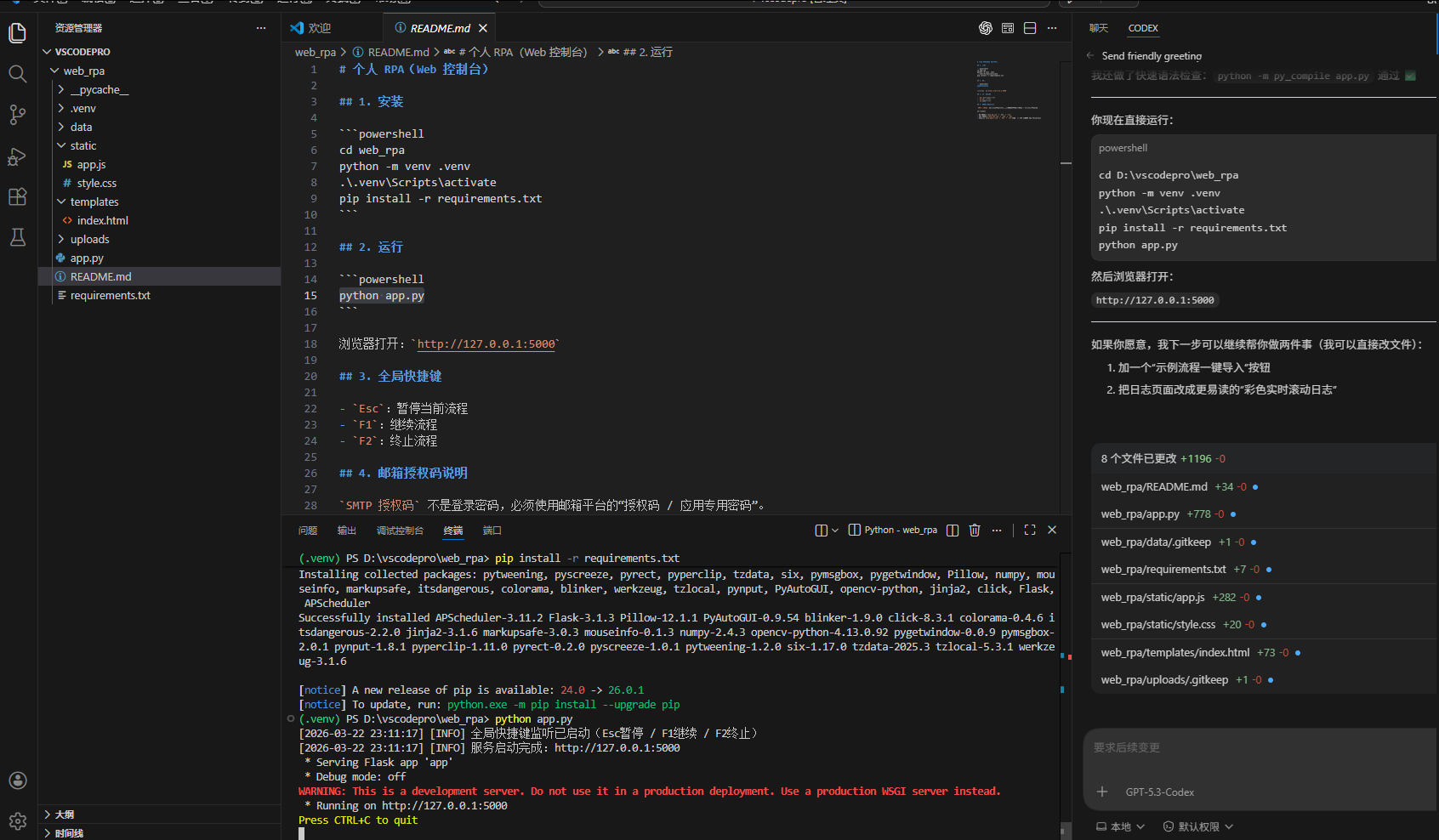
Task: Click the Codex http://127.0.0.1:5000 code chip
Action: click(1155, 300)
